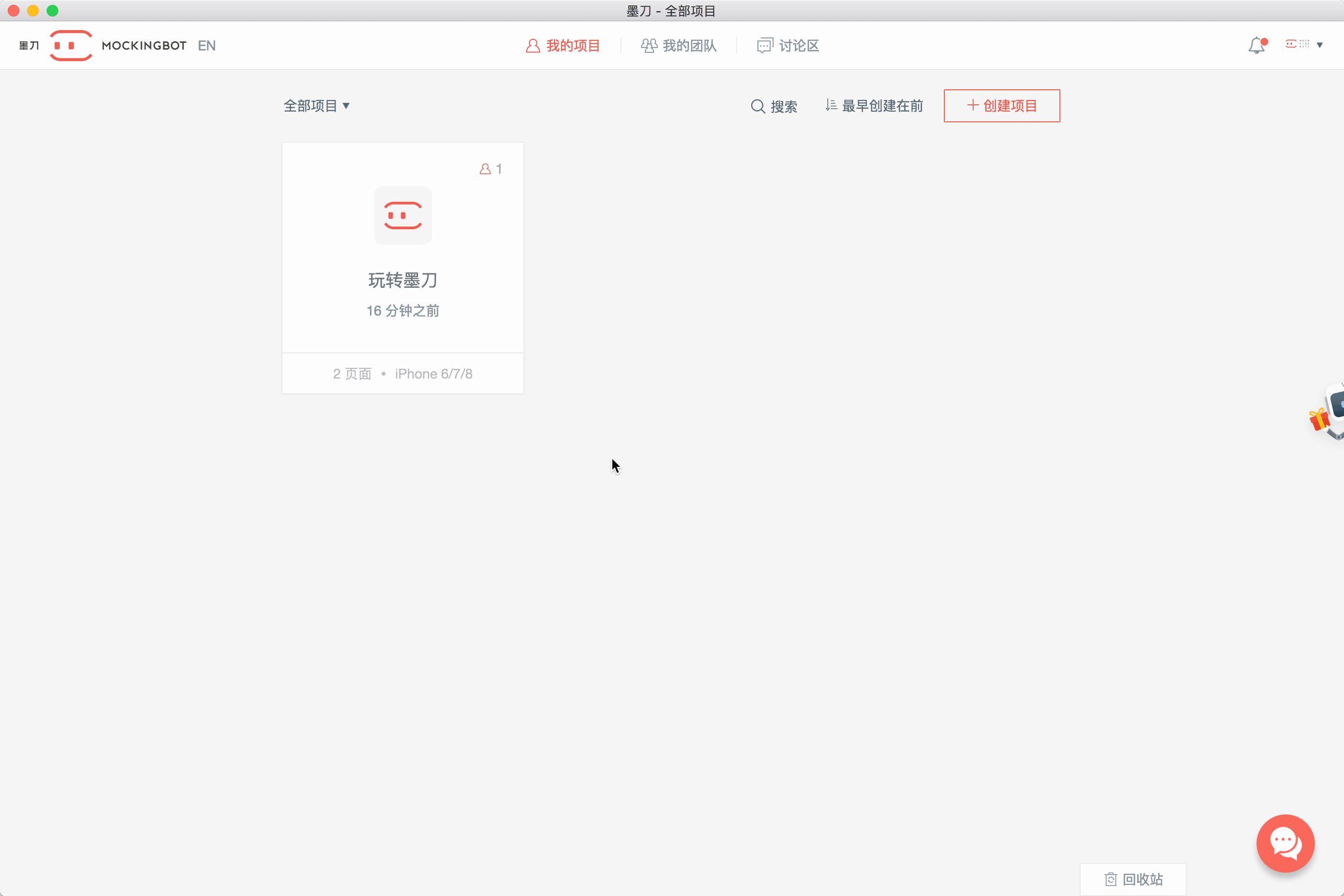Expand the user account menu arrow
The height and width of the screenshot is (896, 1344).
pyautogui.click(x=1320, y=45)
